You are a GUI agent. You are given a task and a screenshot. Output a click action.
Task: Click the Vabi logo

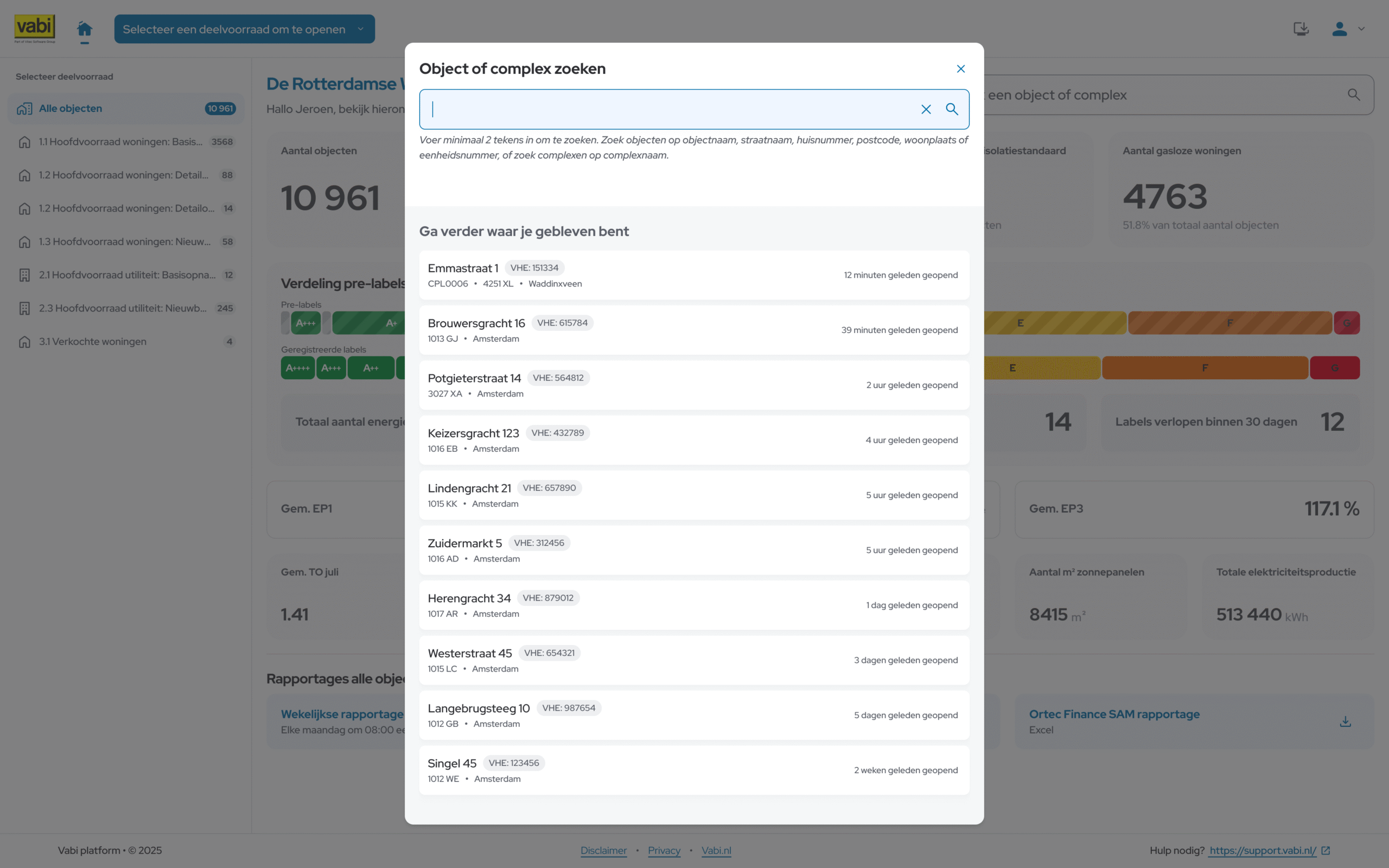pos(35,29)
